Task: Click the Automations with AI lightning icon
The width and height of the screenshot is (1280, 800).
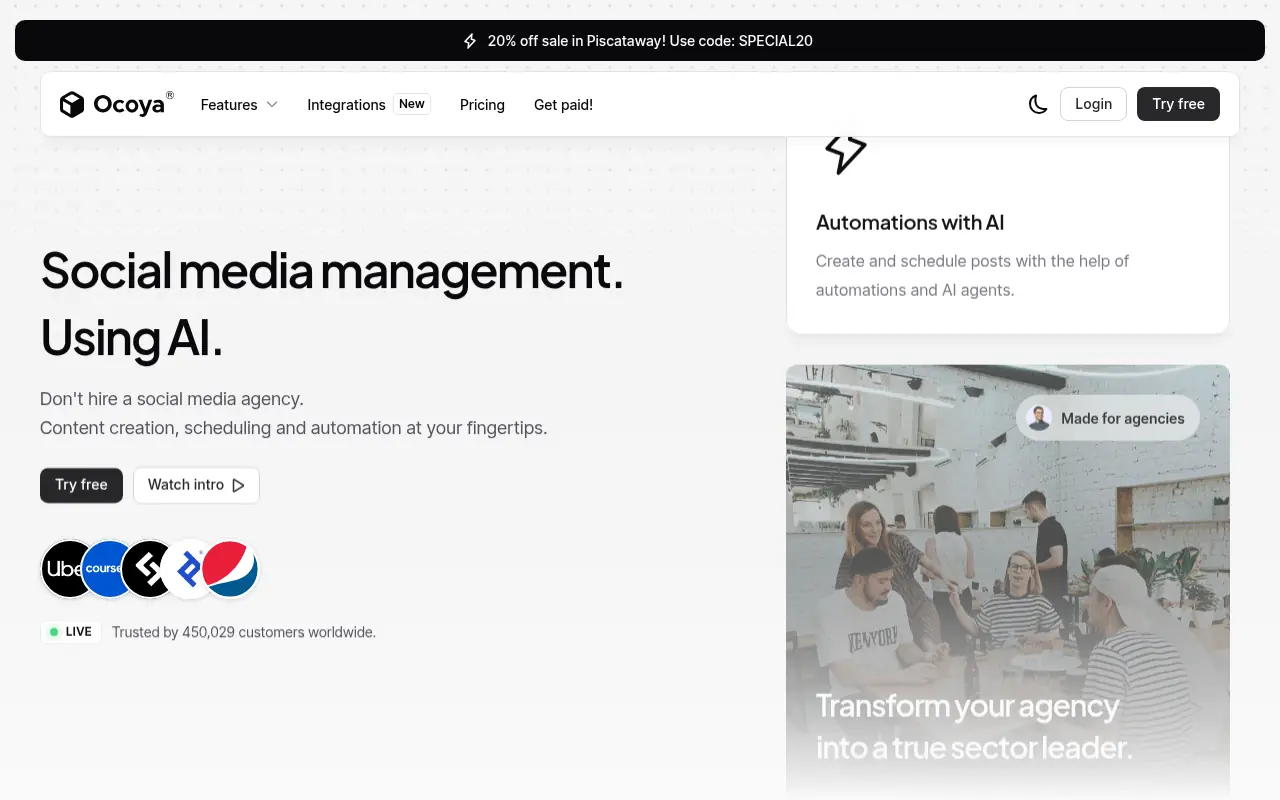Action: coord(845,152)
